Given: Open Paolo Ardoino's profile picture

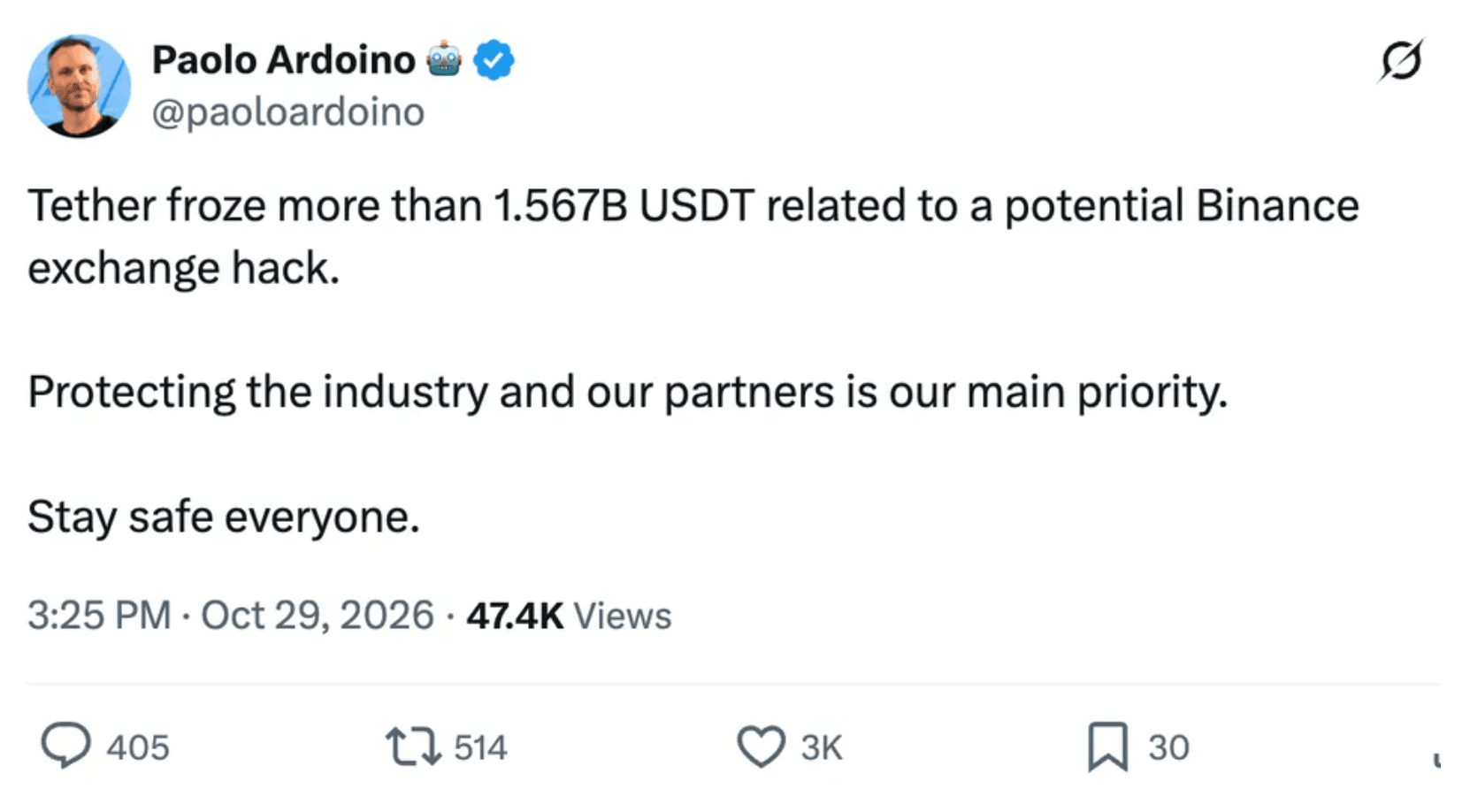Looking at the screenshot, I should [80, 86].
